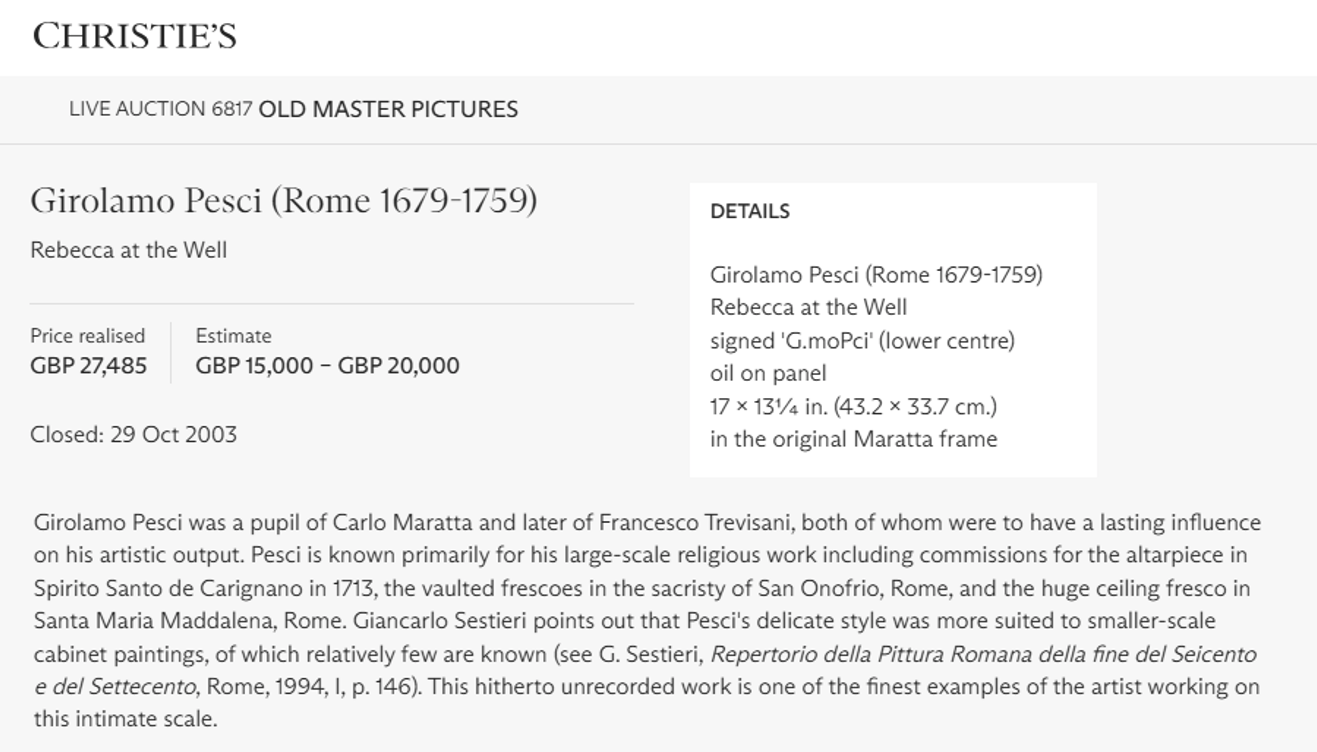Click the artist name in Details panel
1317x752 pixels.
pyautogui.click(x=875, y=274)
